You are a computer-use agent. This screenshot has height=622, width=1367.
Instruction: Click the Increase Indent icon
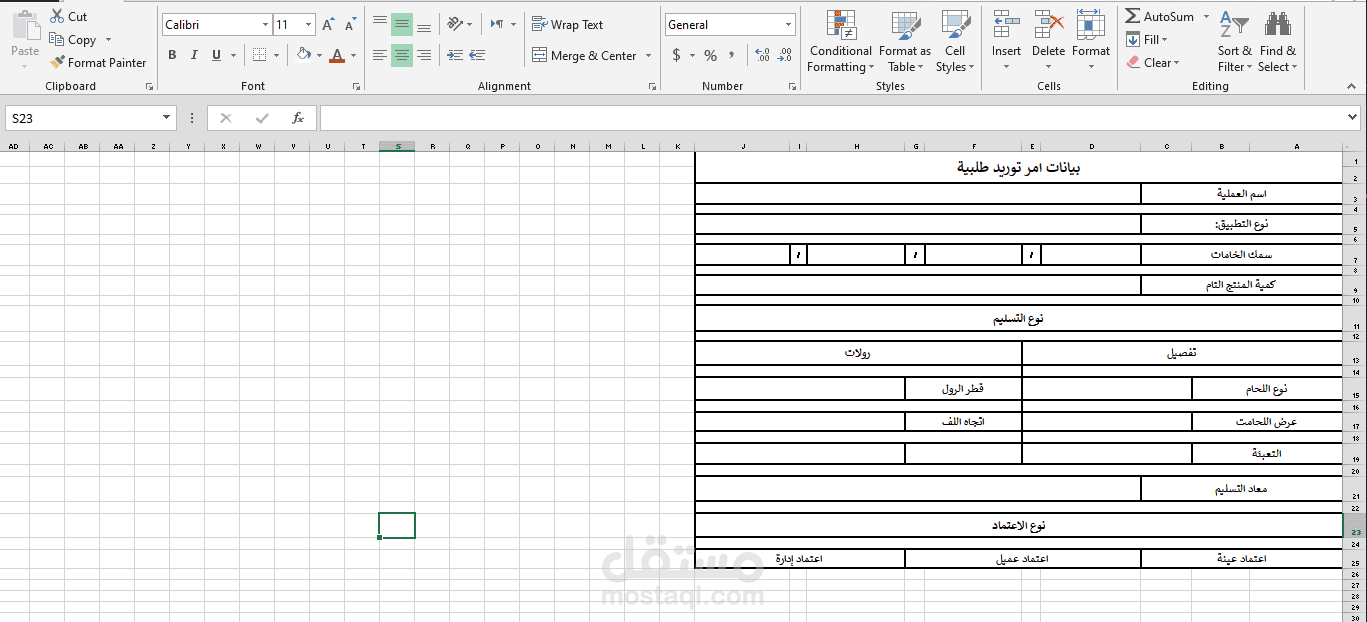pyautogui.click(x=477, y=55)
